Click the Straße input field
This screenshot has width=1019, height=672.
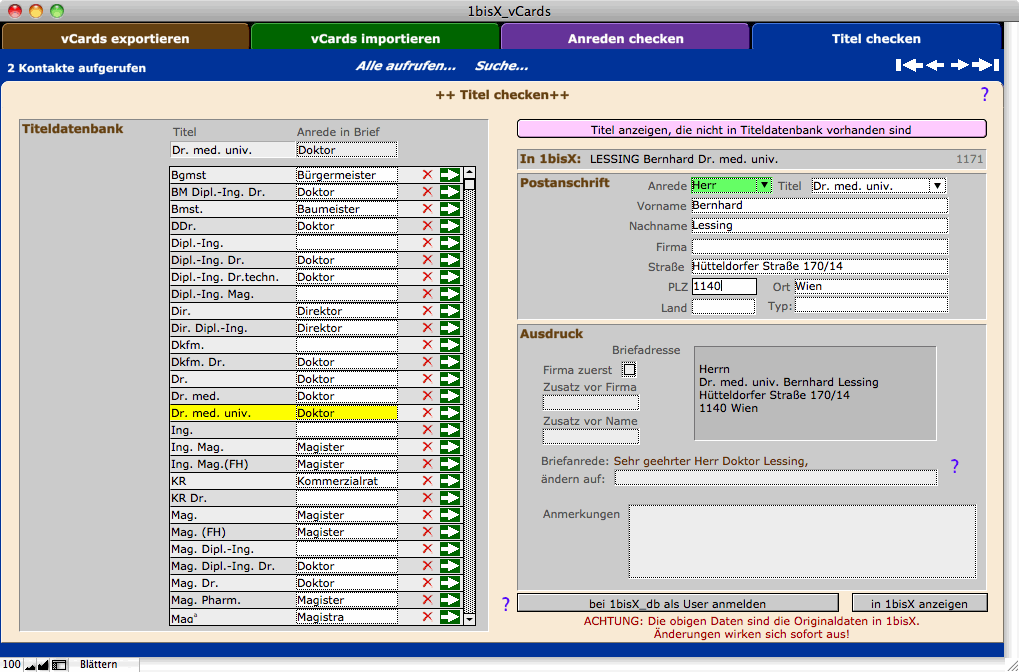(x=818, y=266)
